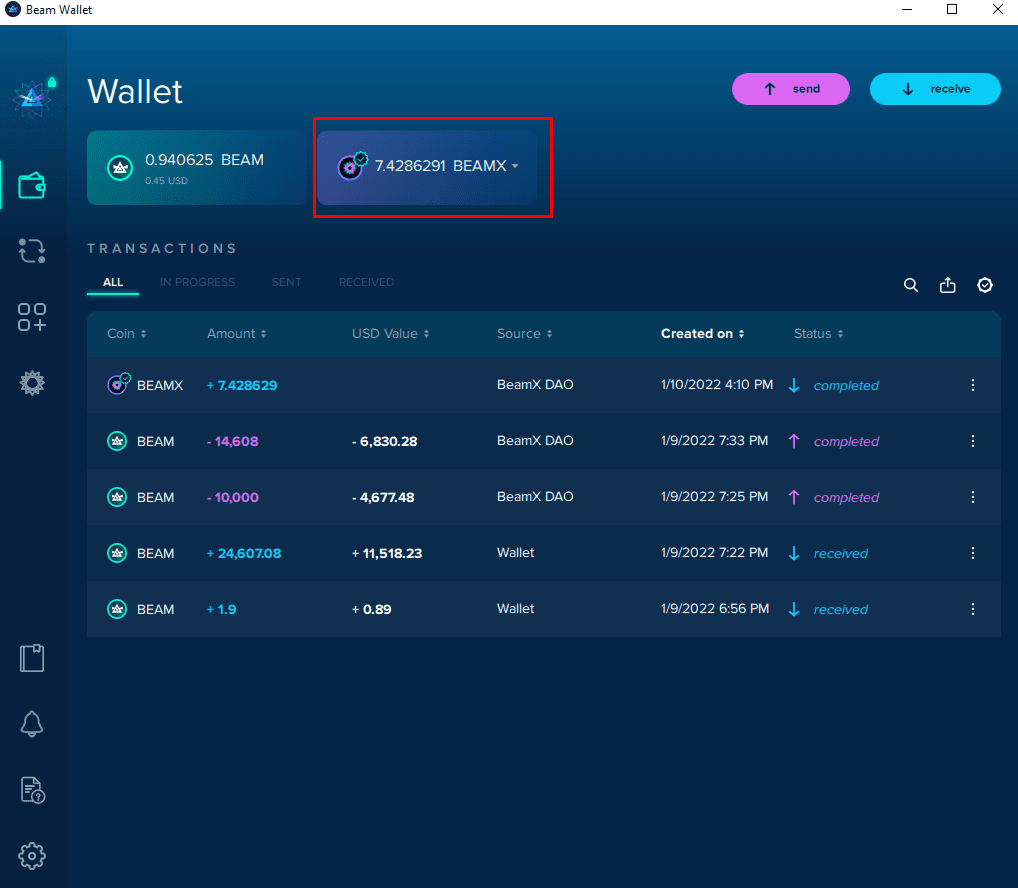Sort by Created on column header

tap(702, 334)
